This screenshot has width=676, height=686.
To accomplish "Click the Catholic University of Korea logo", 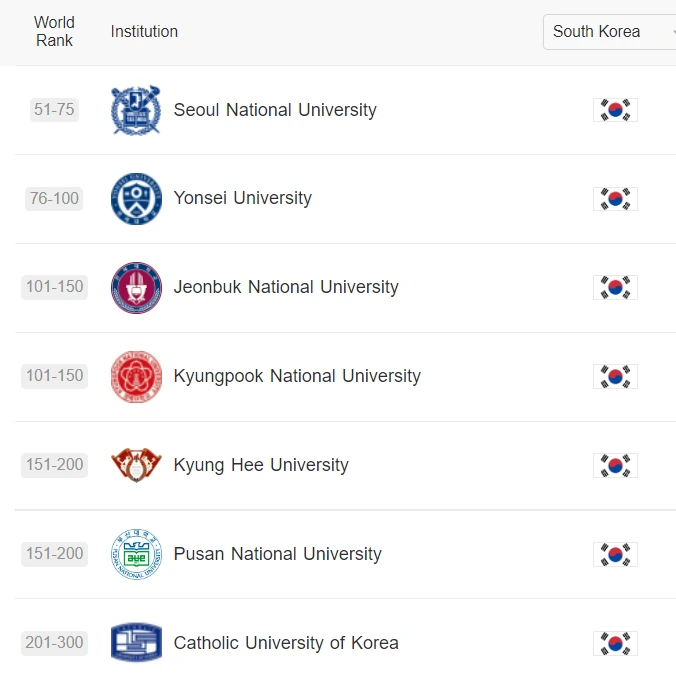I will [x=136, y=642].
